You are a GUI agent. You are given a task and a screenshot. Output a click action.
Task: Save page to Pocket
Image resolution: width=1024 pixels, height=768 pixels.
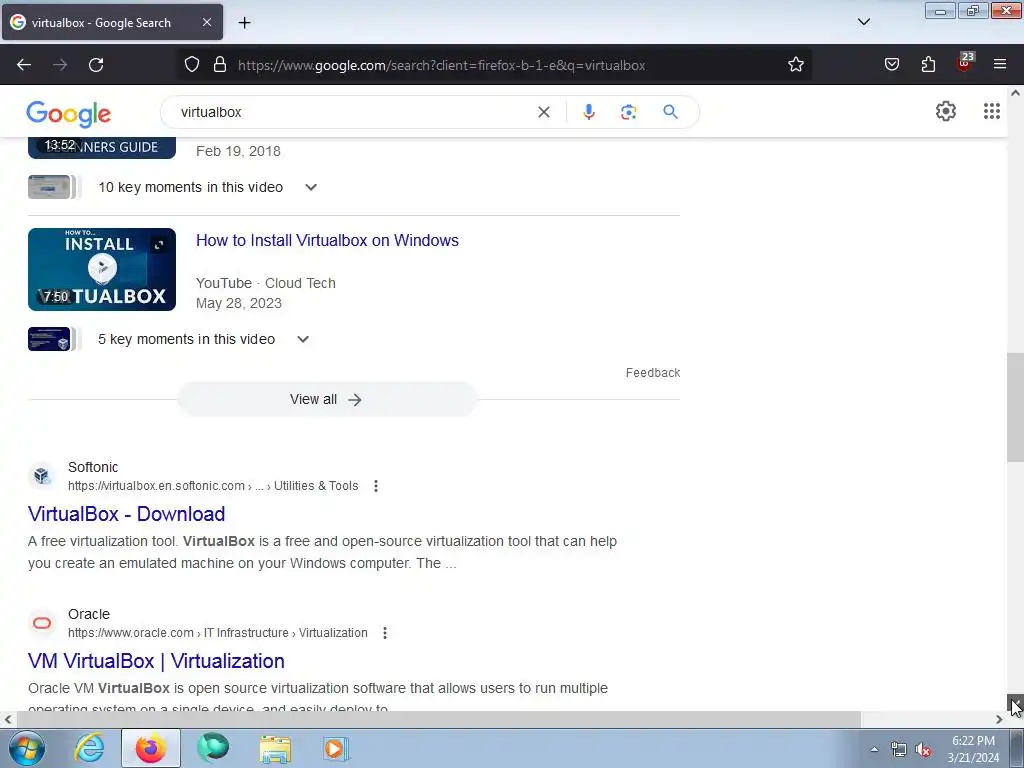[891, 65]
